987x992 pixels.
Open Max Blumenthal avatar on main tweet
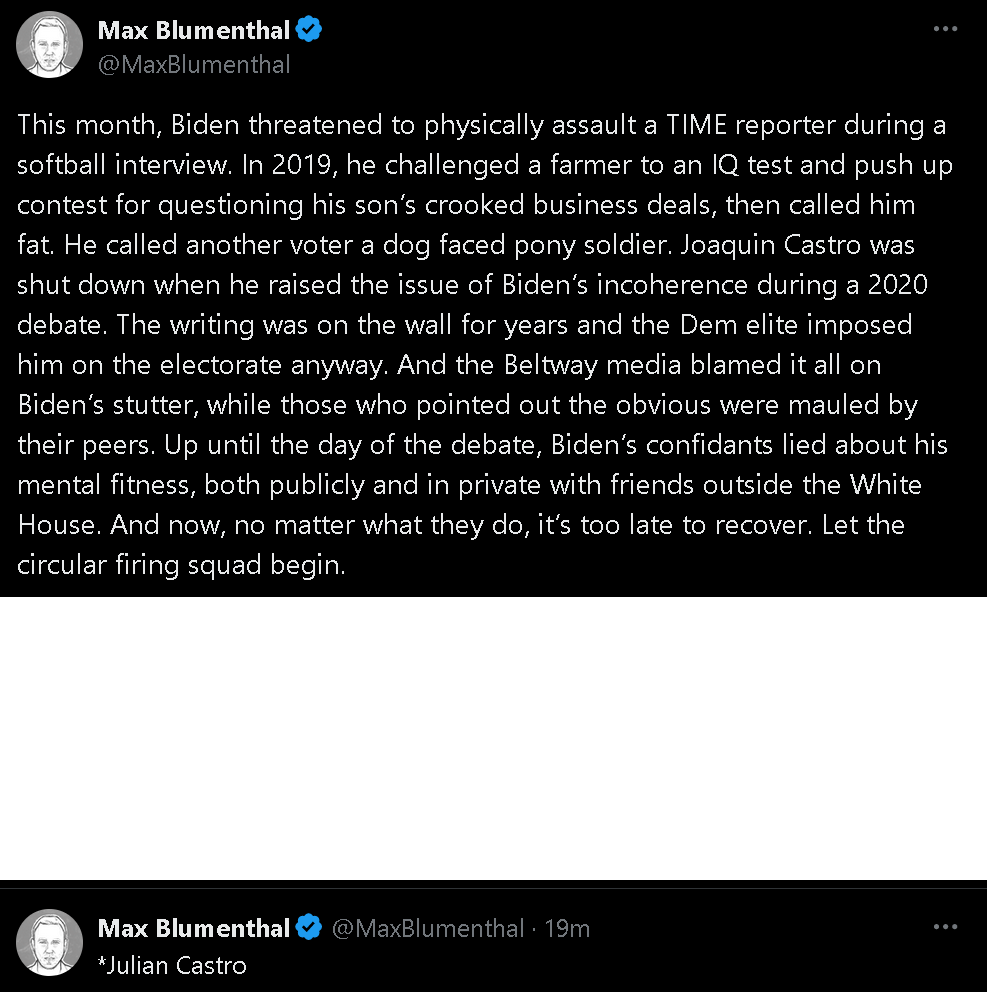(x=49, y=45)
